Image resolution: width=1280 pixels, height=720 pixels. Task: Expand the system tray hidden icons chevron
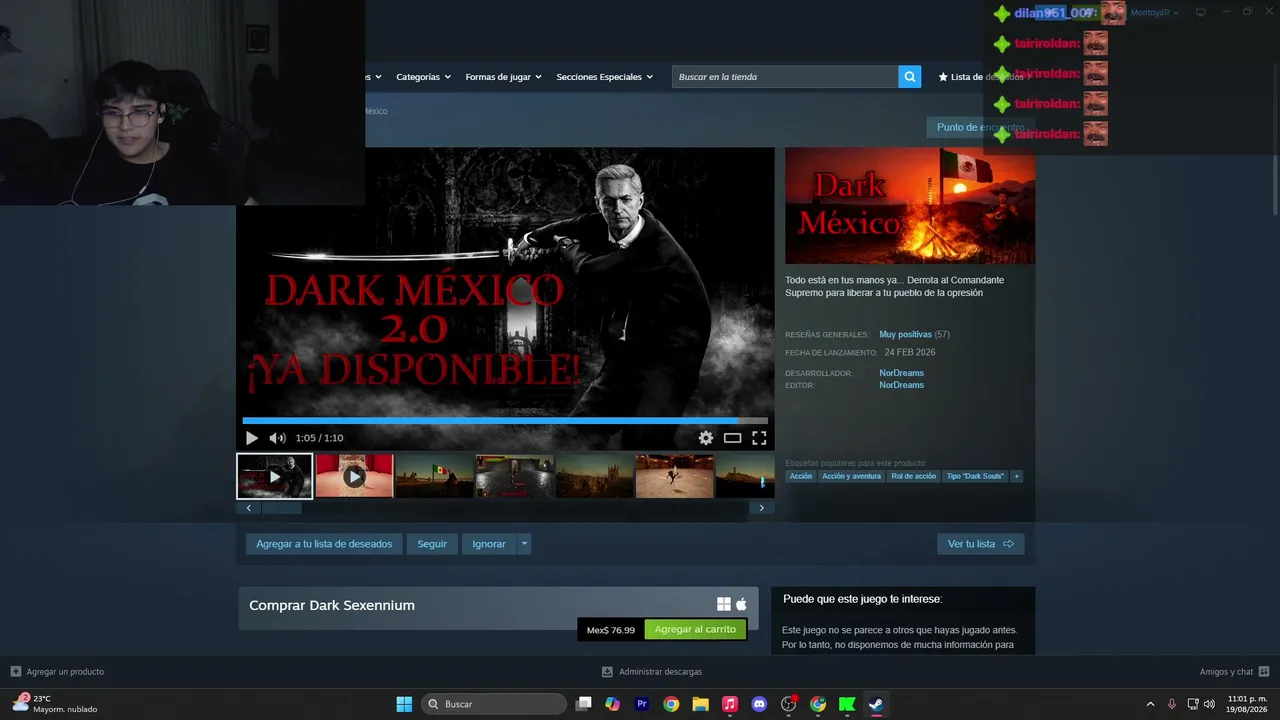pyautogui.click(x=1150, y=704)
